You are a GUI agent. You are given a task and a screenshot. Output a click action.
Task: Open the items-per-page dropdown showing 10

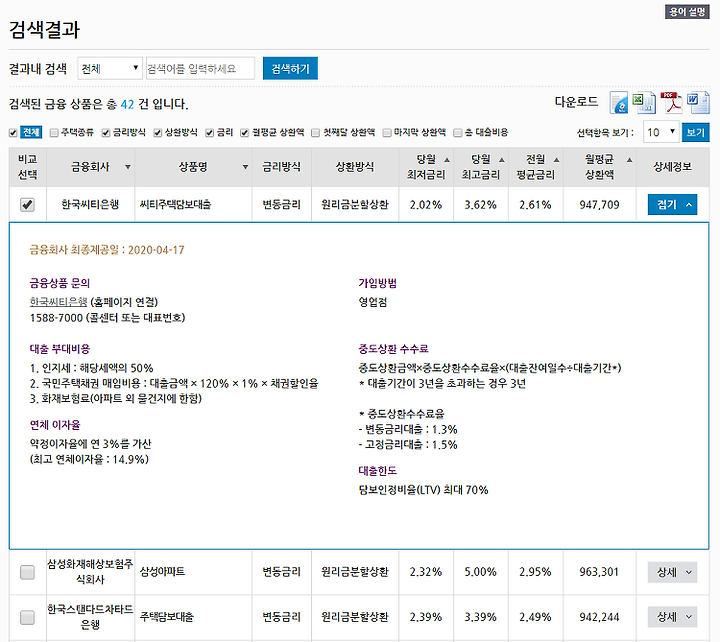661,132
